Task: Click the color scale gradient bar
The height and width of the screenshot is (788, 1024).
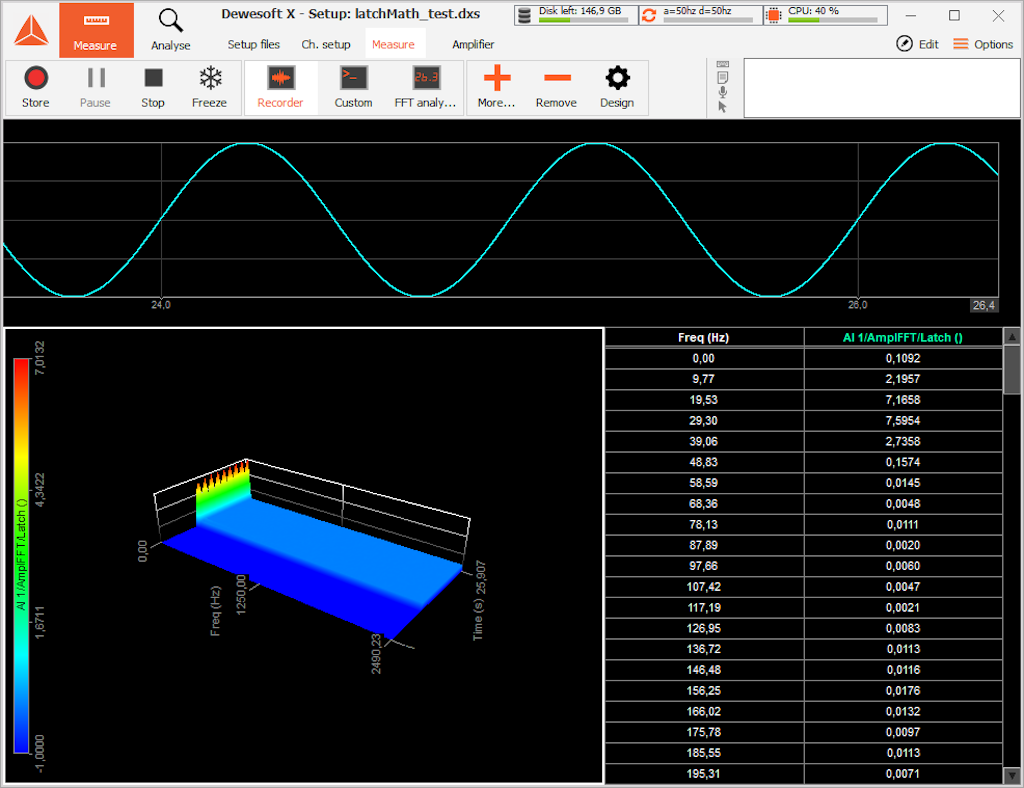Action: (x=21, y=556)
